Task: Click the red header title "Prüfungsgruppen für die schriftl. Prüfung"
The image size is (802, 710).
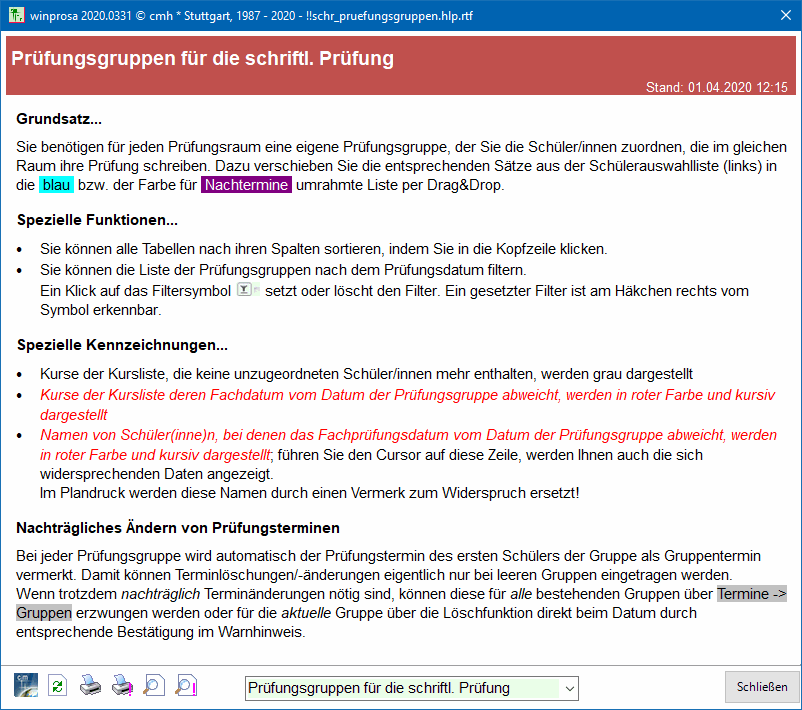Action: (x=202, y=58)
